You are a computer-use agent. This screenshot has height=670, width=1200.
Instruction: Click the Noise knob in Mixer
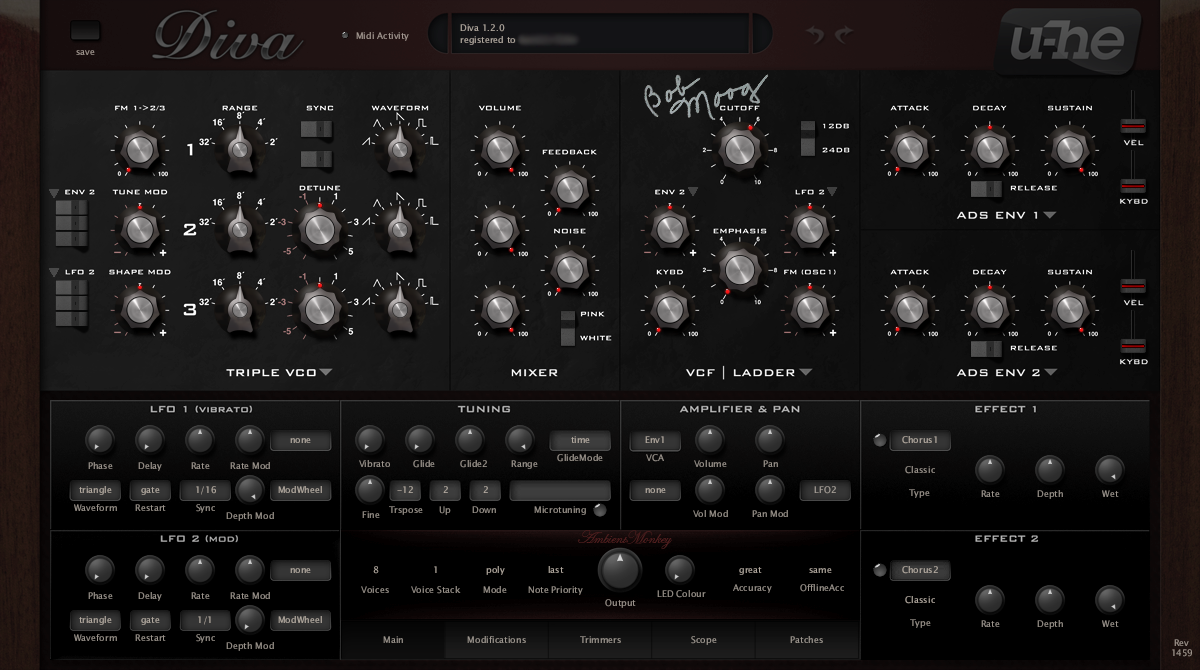click(x=568, y=269)
